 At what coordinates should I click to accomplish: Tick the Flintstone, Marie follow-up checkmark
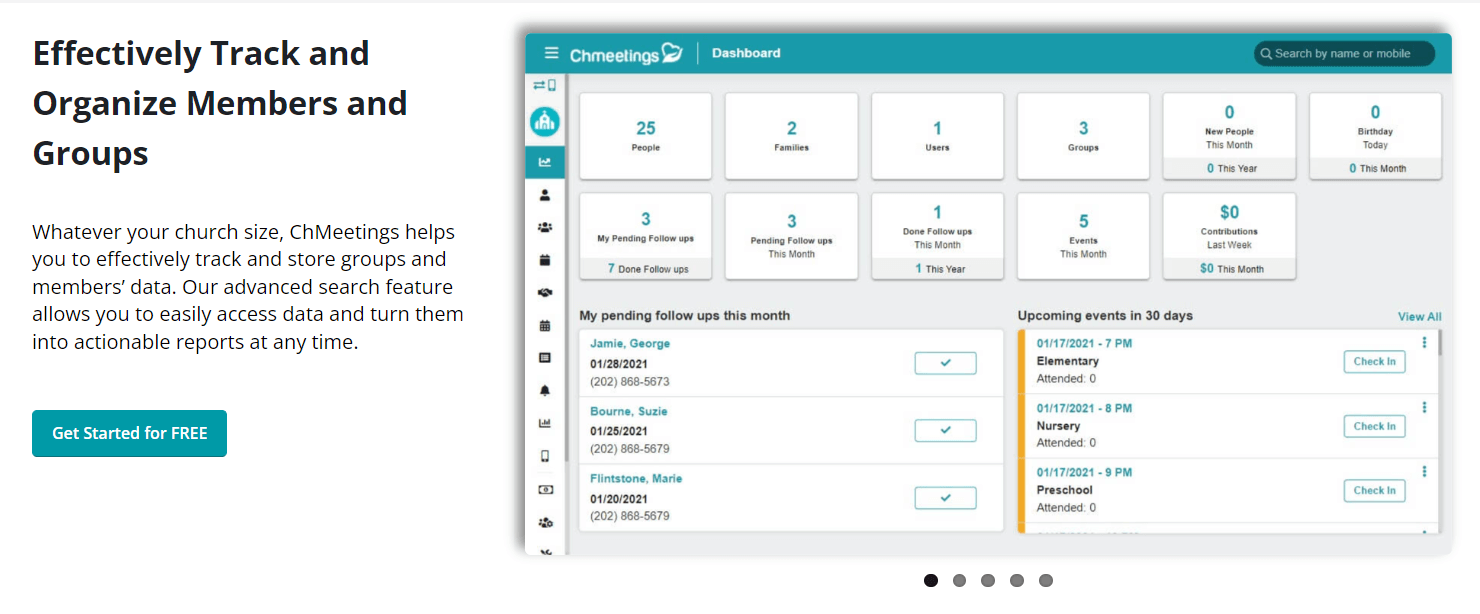(945, 498)
